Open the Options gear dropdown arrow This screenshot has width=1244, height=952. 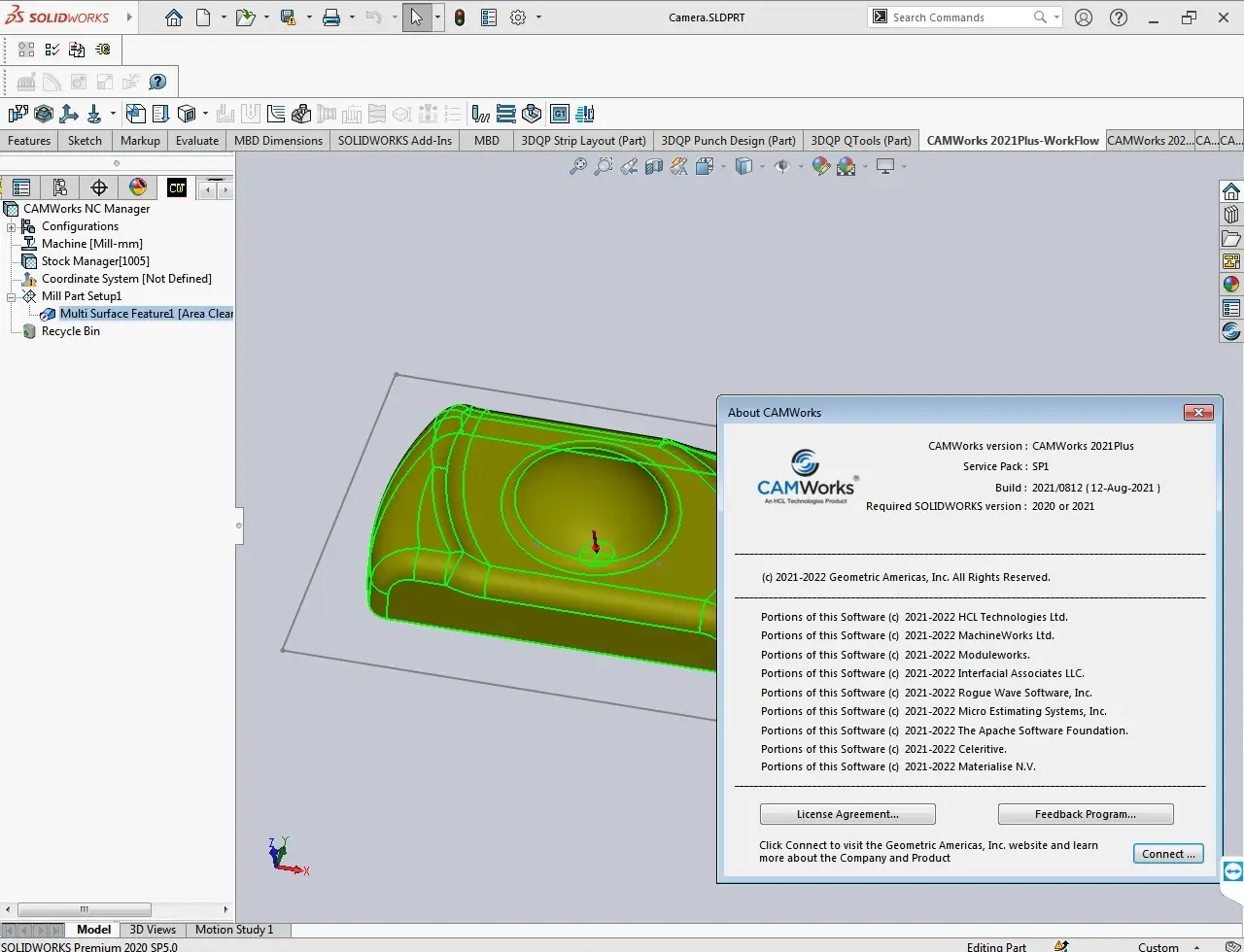pos(539,17)
